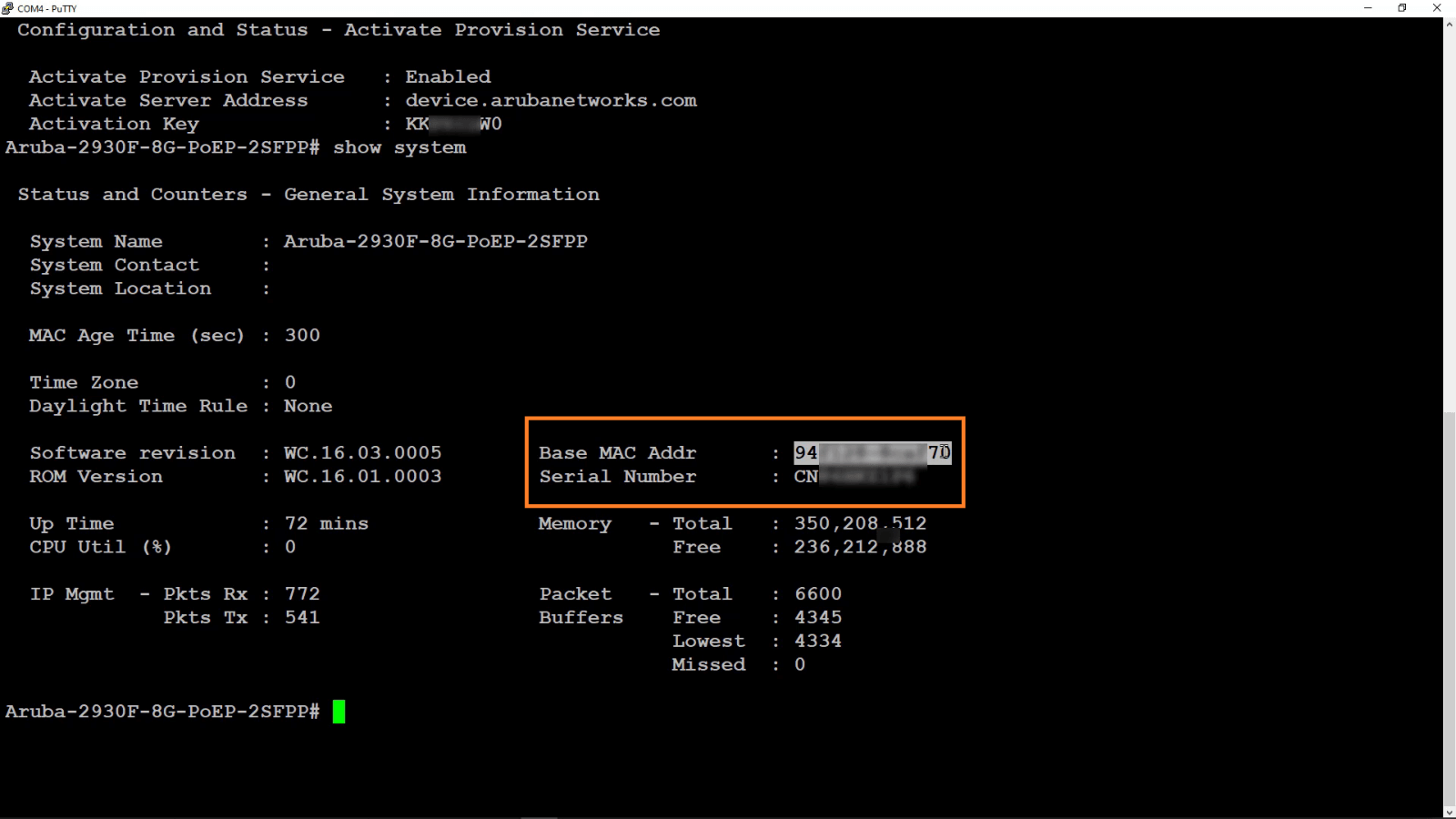
Task: Click Packet Total value '6600'
Action: click(x=818, y=593)
